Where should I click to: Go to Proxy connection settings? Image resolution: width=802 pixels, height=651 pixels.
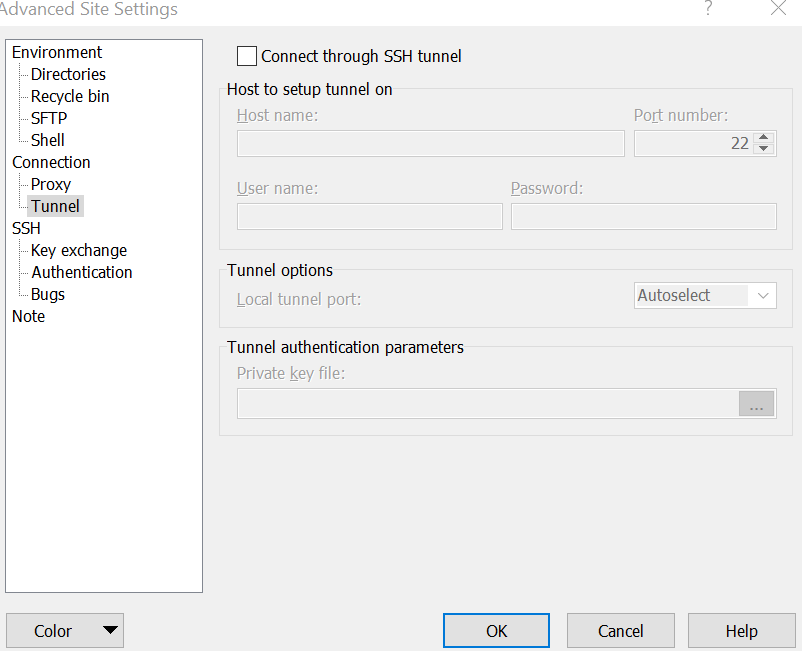point(51,184)
